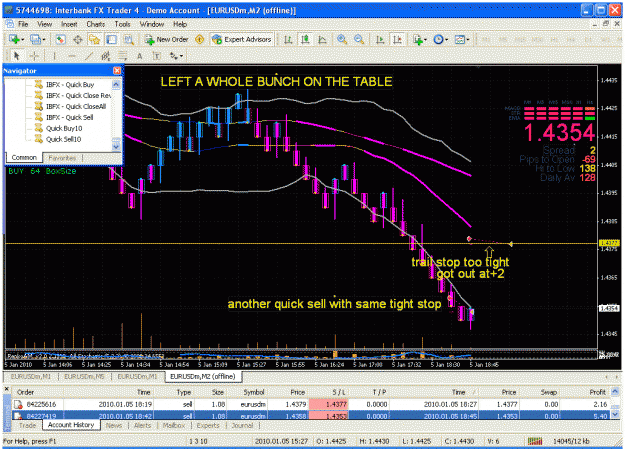Select the equidistant channel tool

106,56
